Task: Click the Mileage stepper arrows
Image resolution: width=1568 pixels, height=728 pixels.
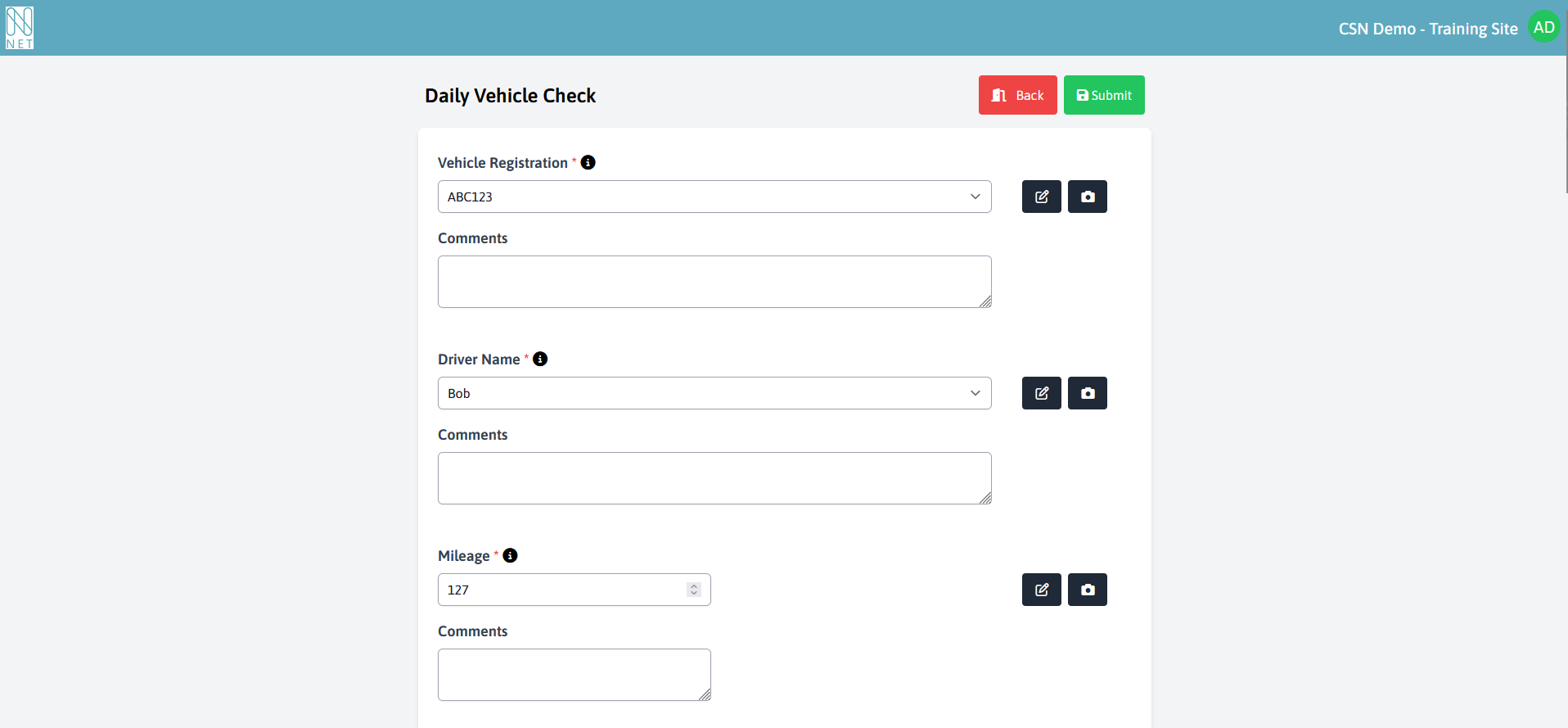Action: click(694, 590)
